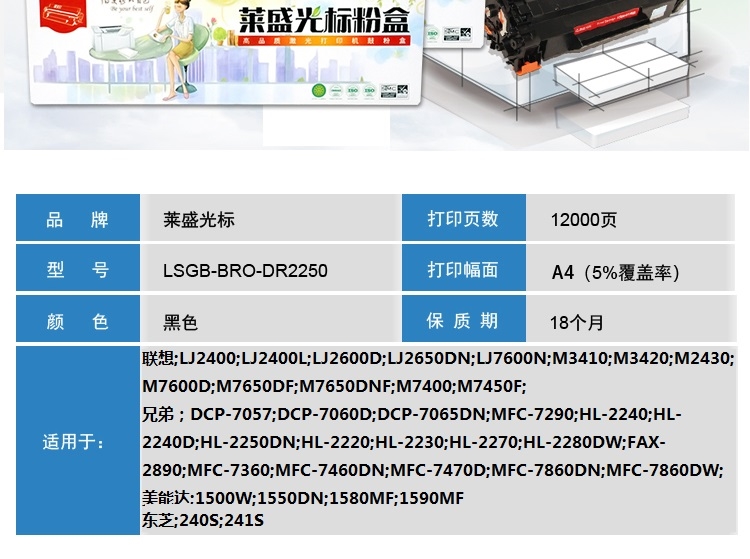The image size is (750, 559).
Task: Click the A4 (5%覆盖率) value
Action: pyautogui.click(x=615, y=272)
